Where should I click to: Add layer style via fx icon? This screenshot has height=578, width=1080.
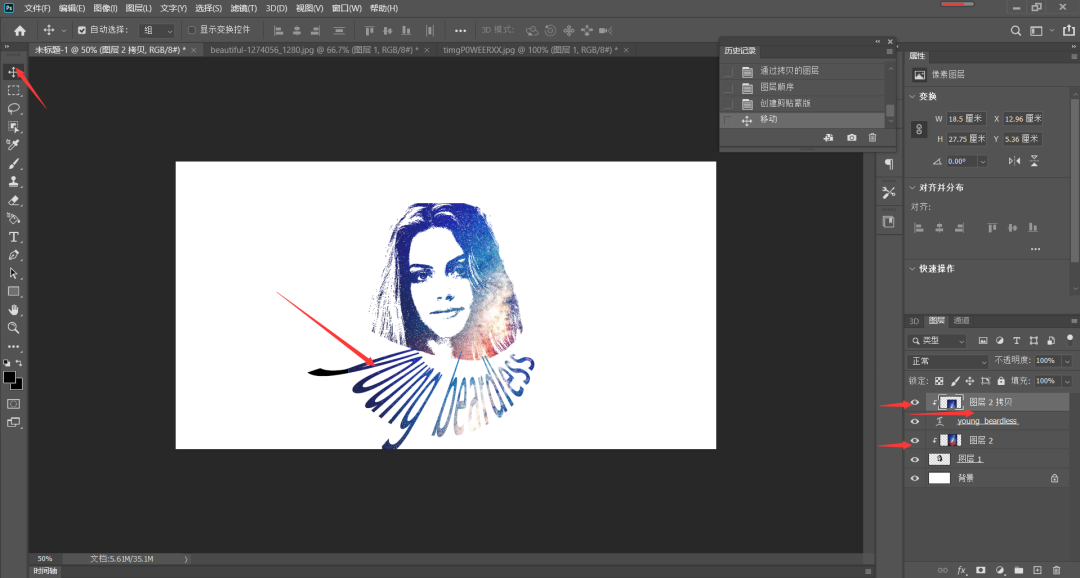point(962,570)
